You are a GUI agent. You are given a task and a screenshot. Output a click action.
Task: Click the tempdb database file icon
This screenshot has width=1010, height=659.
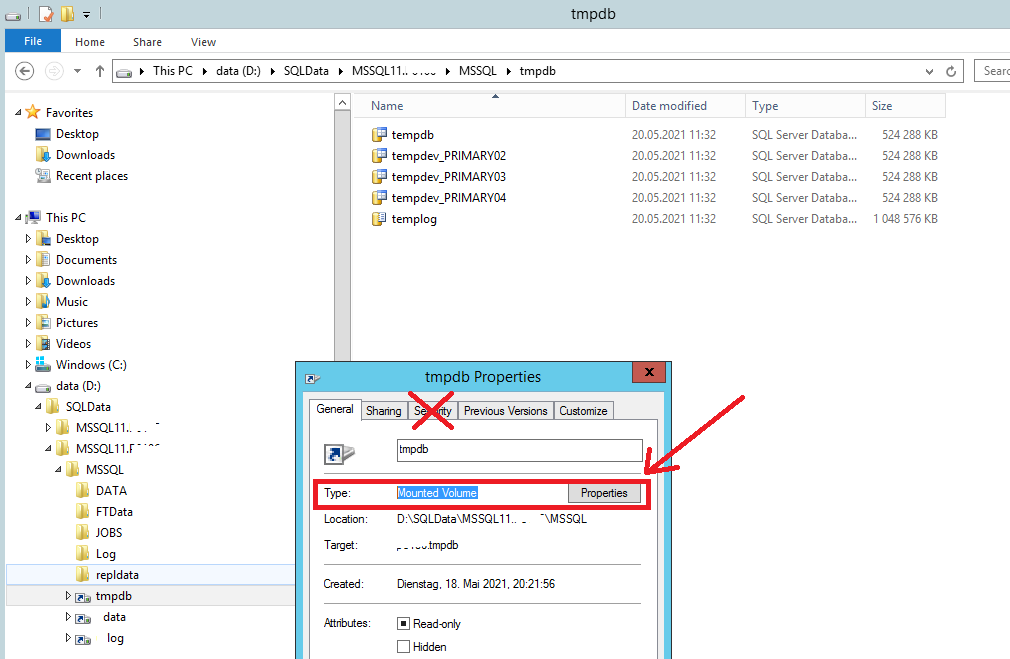click(x=379, y=135)
